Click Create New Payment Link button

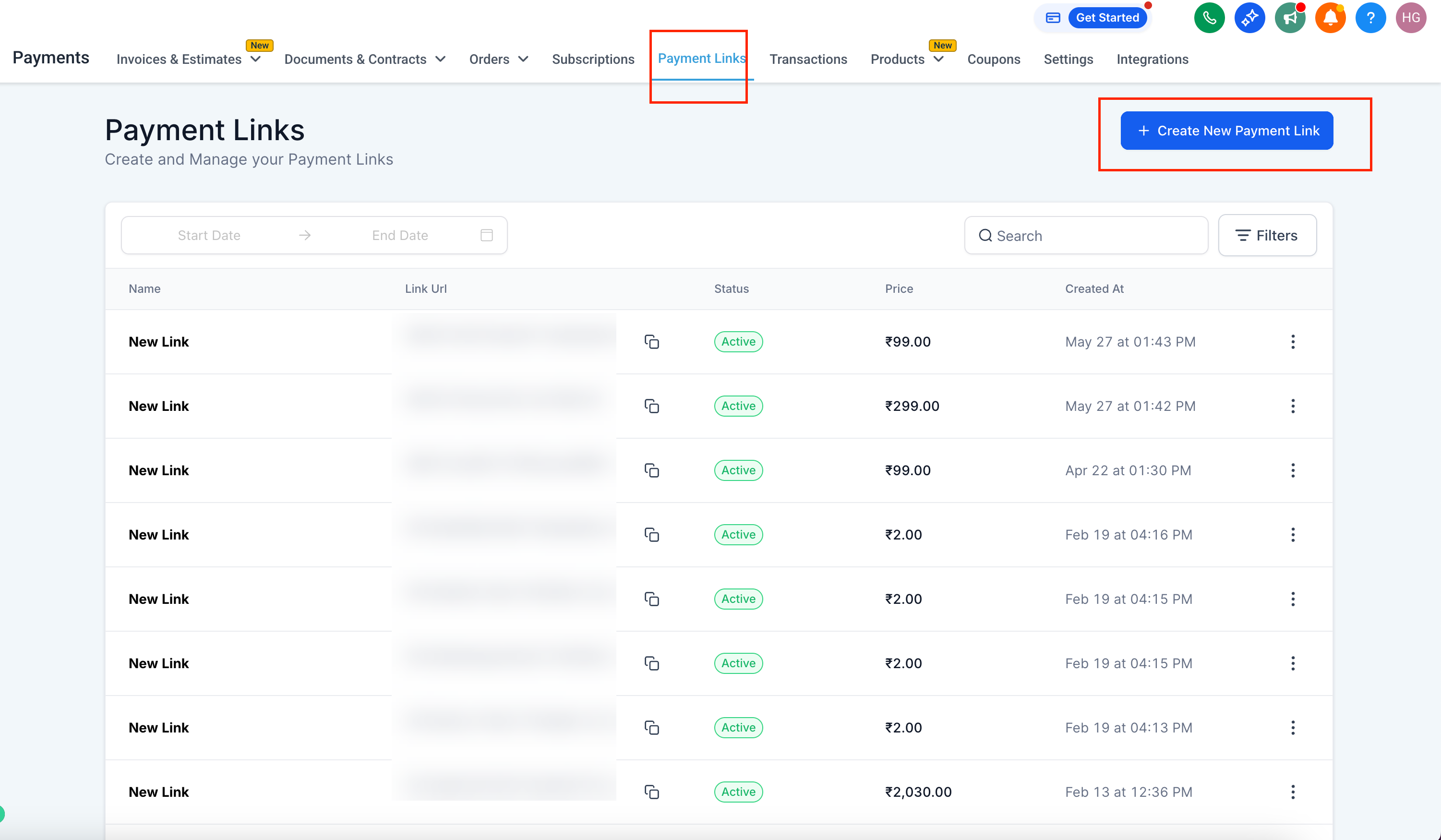1226,131
